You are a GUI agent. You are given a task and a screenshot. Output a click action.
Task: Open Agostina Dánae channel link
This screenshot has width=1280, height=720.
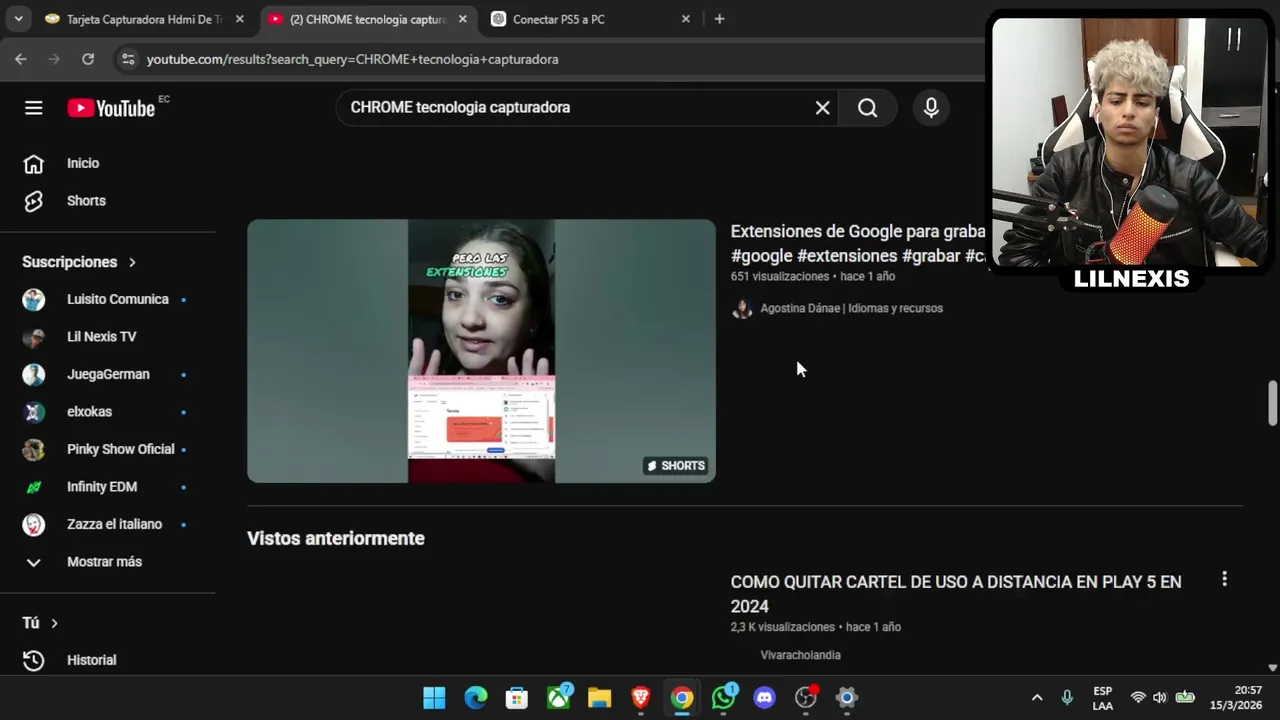[851, 308]
